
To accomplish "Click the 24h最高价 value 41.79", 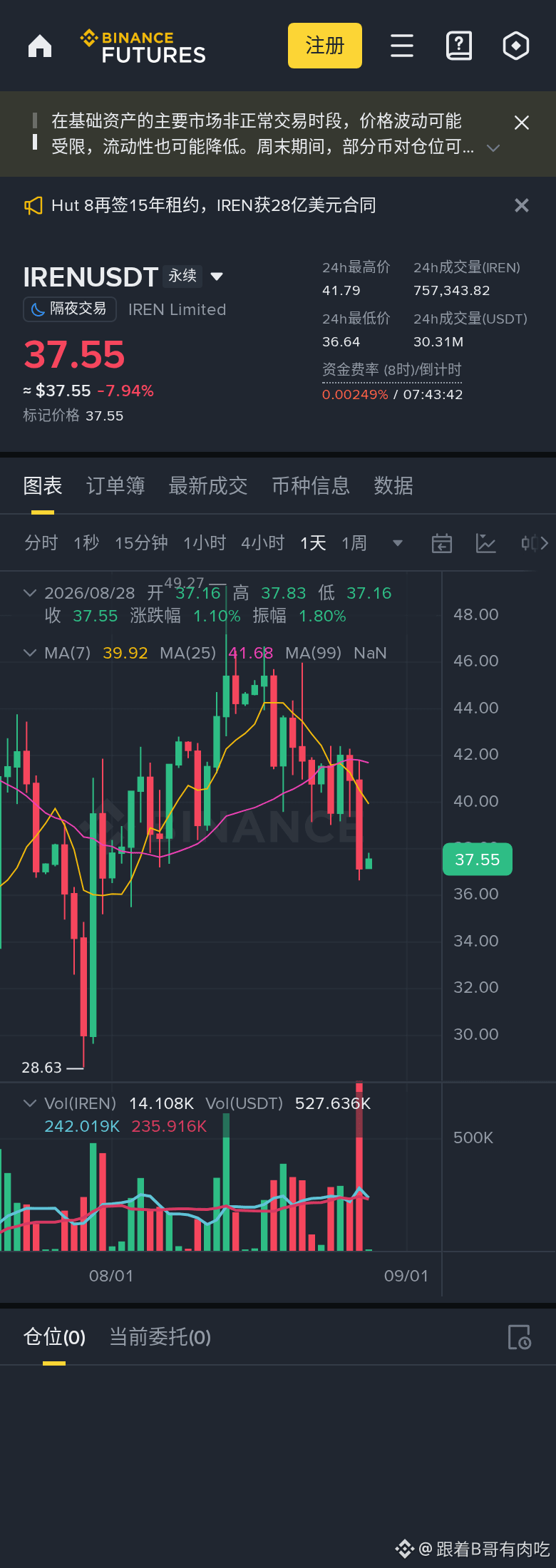I will [x=341, y=291].
